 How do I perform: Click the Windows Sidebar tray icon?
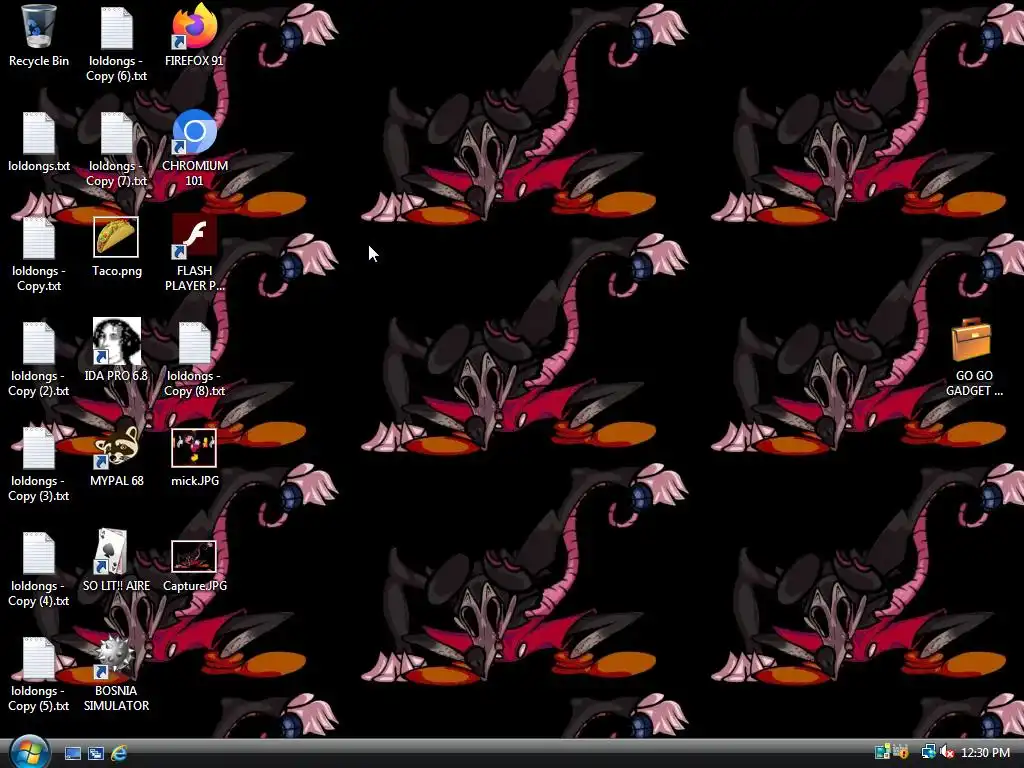(x=882, y=752)
